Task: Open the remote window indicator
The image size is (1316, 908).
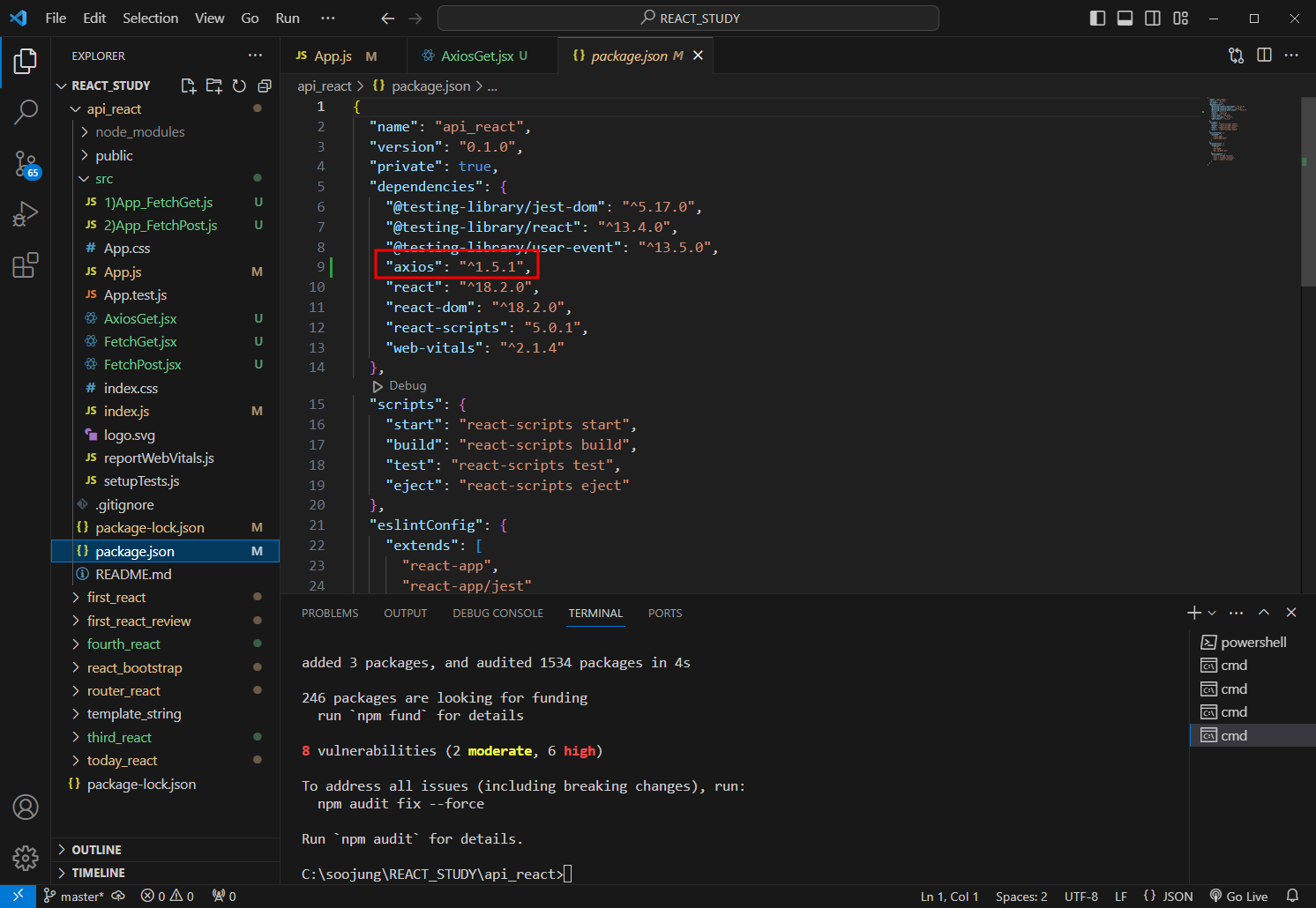Action: point(18,896)
